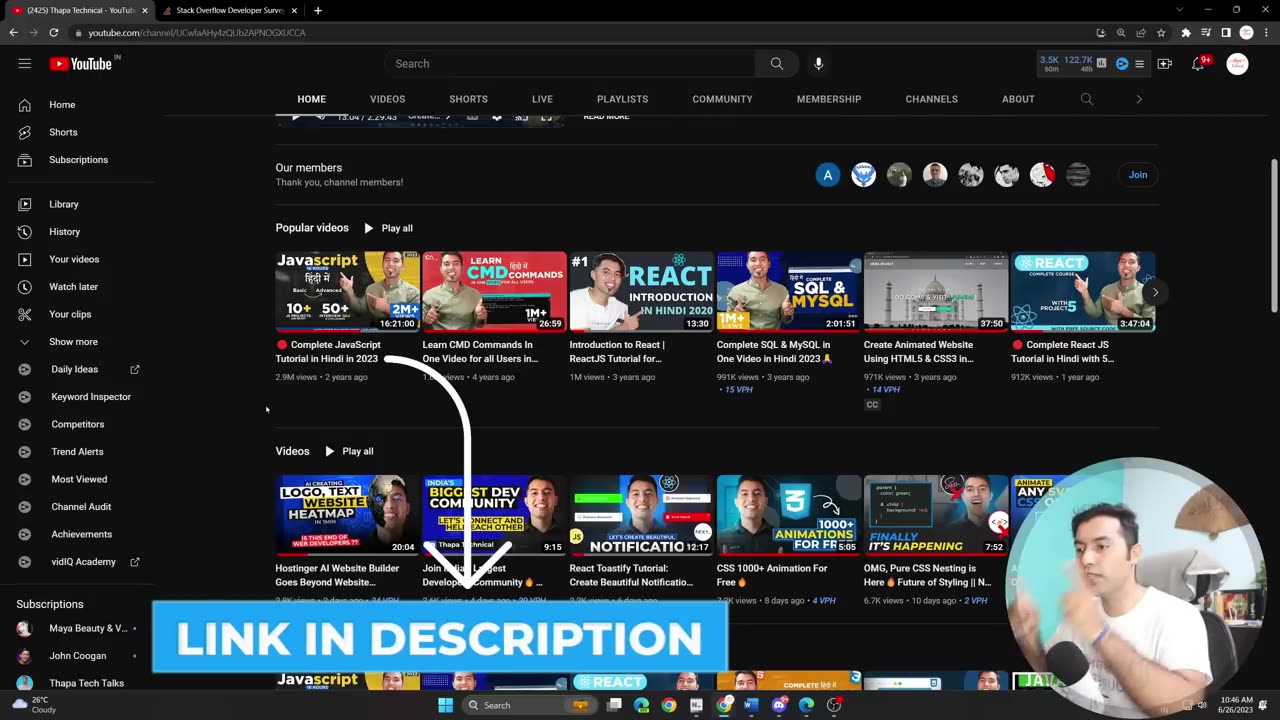
Task: Open "CSS 1000+ Animation For Free" title
Action: 772,575
